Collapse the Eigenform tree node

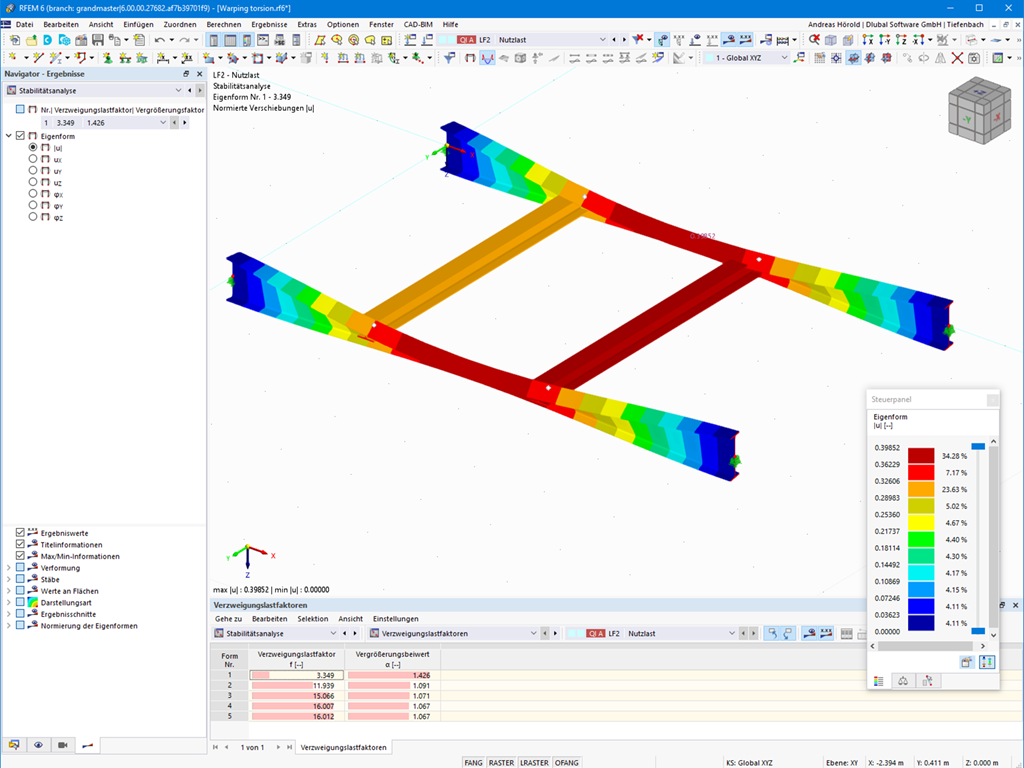pos(8,136)
